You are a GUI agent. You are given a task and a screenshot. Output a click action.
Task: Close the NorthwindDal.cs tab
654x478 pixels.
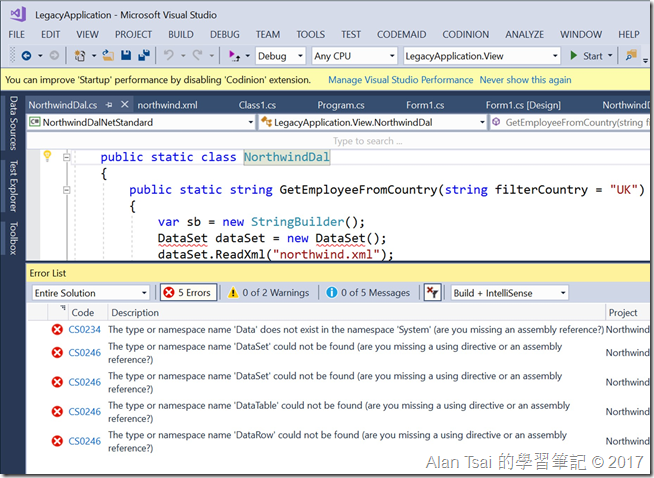click(124, 105)
